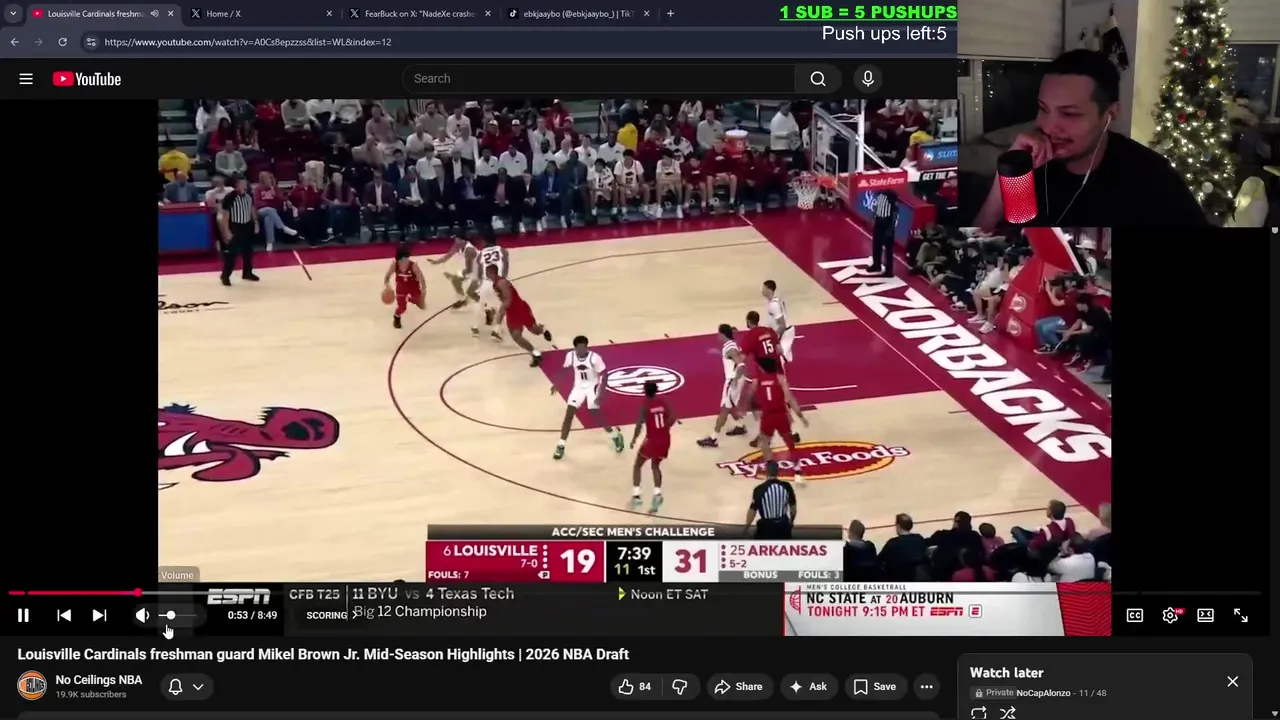Image resolution: width=1280 pixels, height=720 pixels.
Task: Click the browser address bar URL
Action: click(248, 42)
